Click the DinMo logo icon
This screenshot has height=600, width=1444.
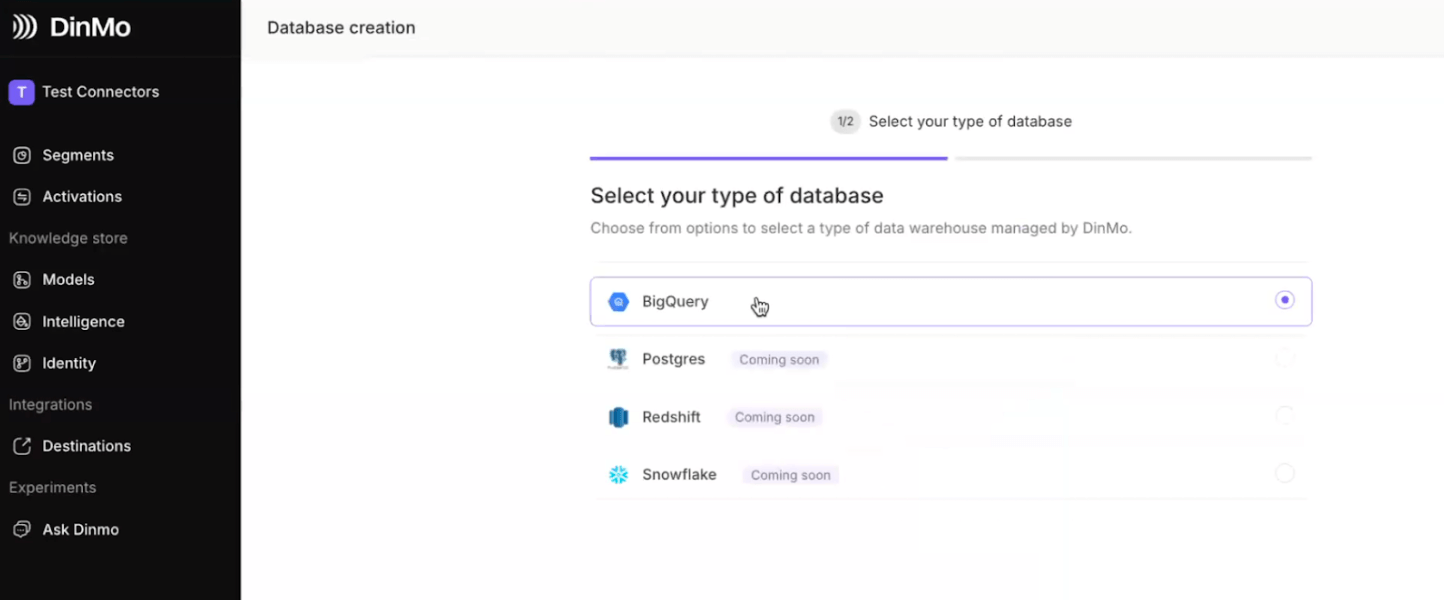pos(25,27)
